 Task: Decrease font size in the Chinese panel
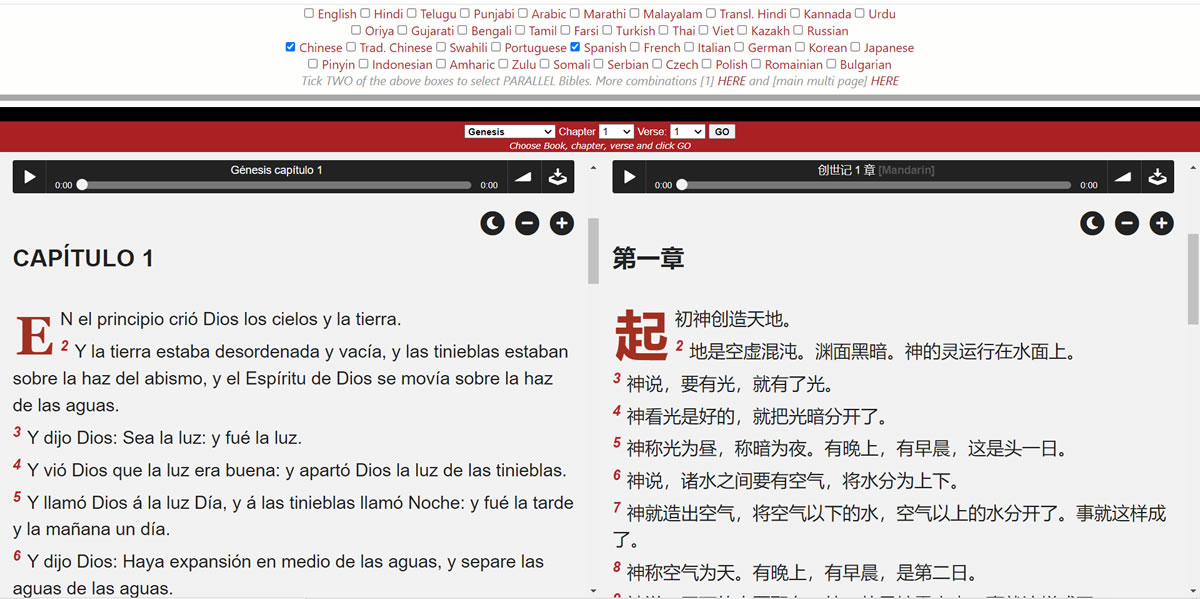pyautogui.click(x=1127, y=223)
